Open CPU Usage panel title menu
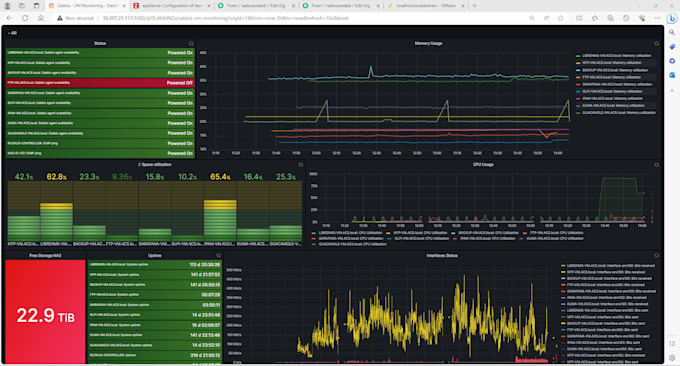Viewport: 680px width, 366px height. click(483, 165)
